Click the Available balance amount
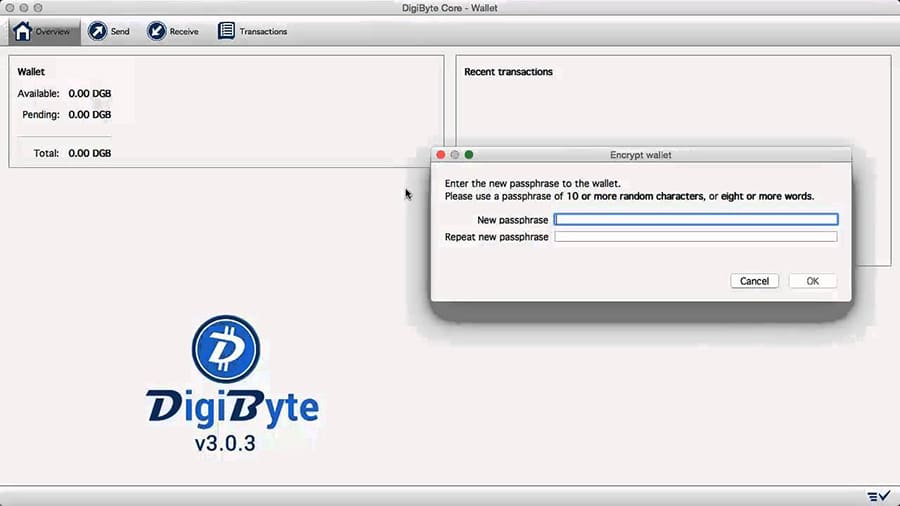The width and height of the screenshot is (900, 506). [89, 93]
